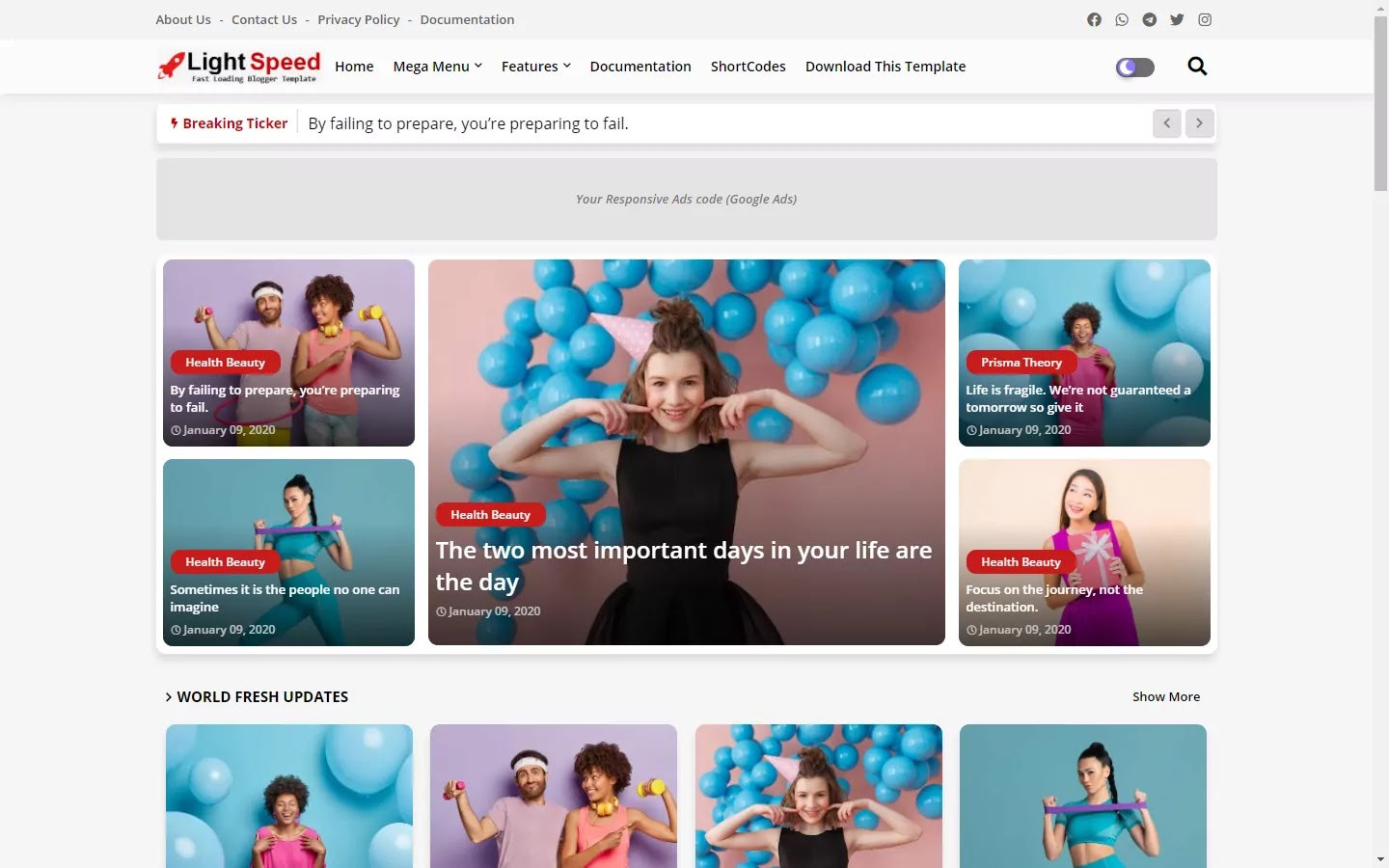1389x868 pixels.
Task: Open ShortCodes menu item
Action: click(749, 67)
